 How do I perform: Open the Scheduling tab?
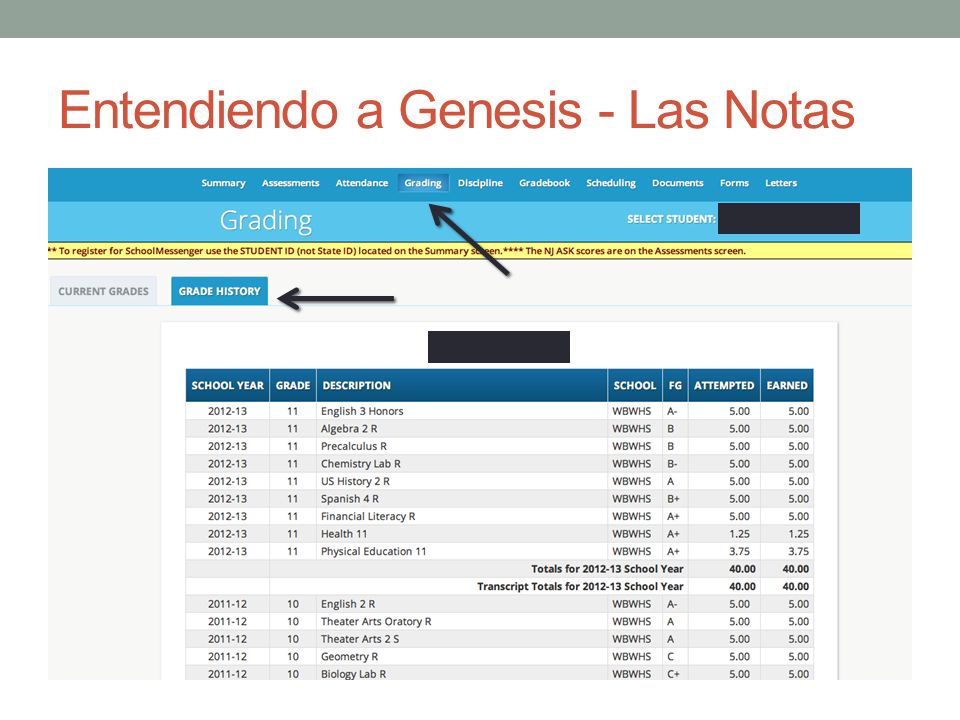click(x=610, y=183)
